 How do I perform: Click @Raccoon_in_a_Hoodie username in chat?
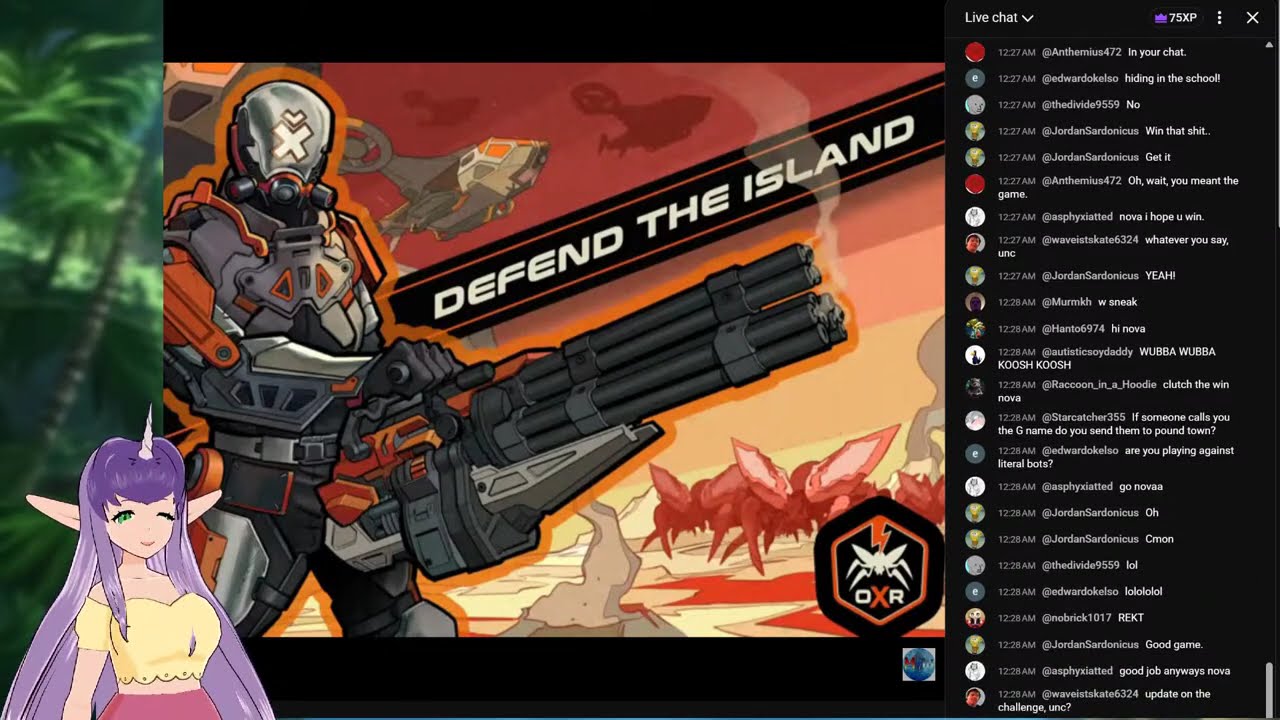click(1099, 384)
